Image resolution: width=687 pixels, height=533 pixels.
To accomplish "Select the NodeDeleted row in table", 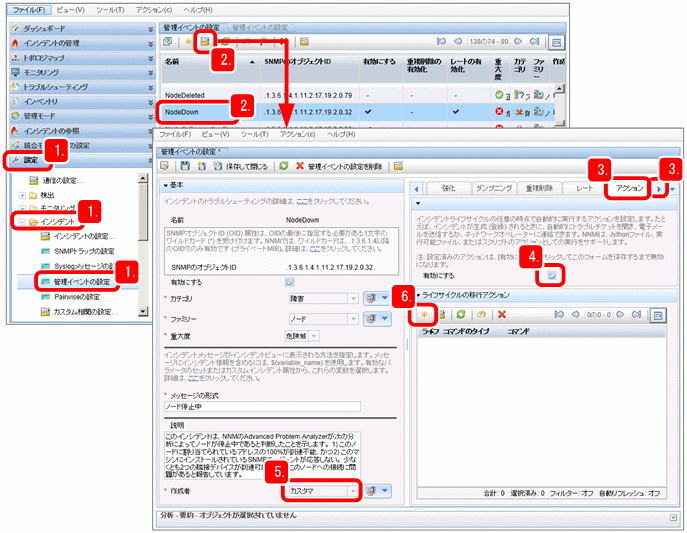I will (x=358, y=95).
